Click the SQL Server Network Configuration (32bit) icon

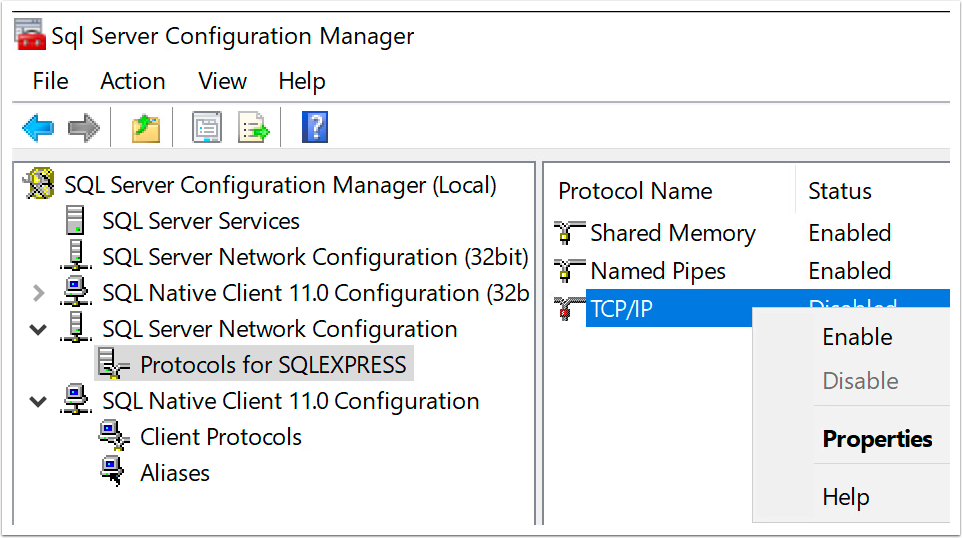click(x=76, y=256)
